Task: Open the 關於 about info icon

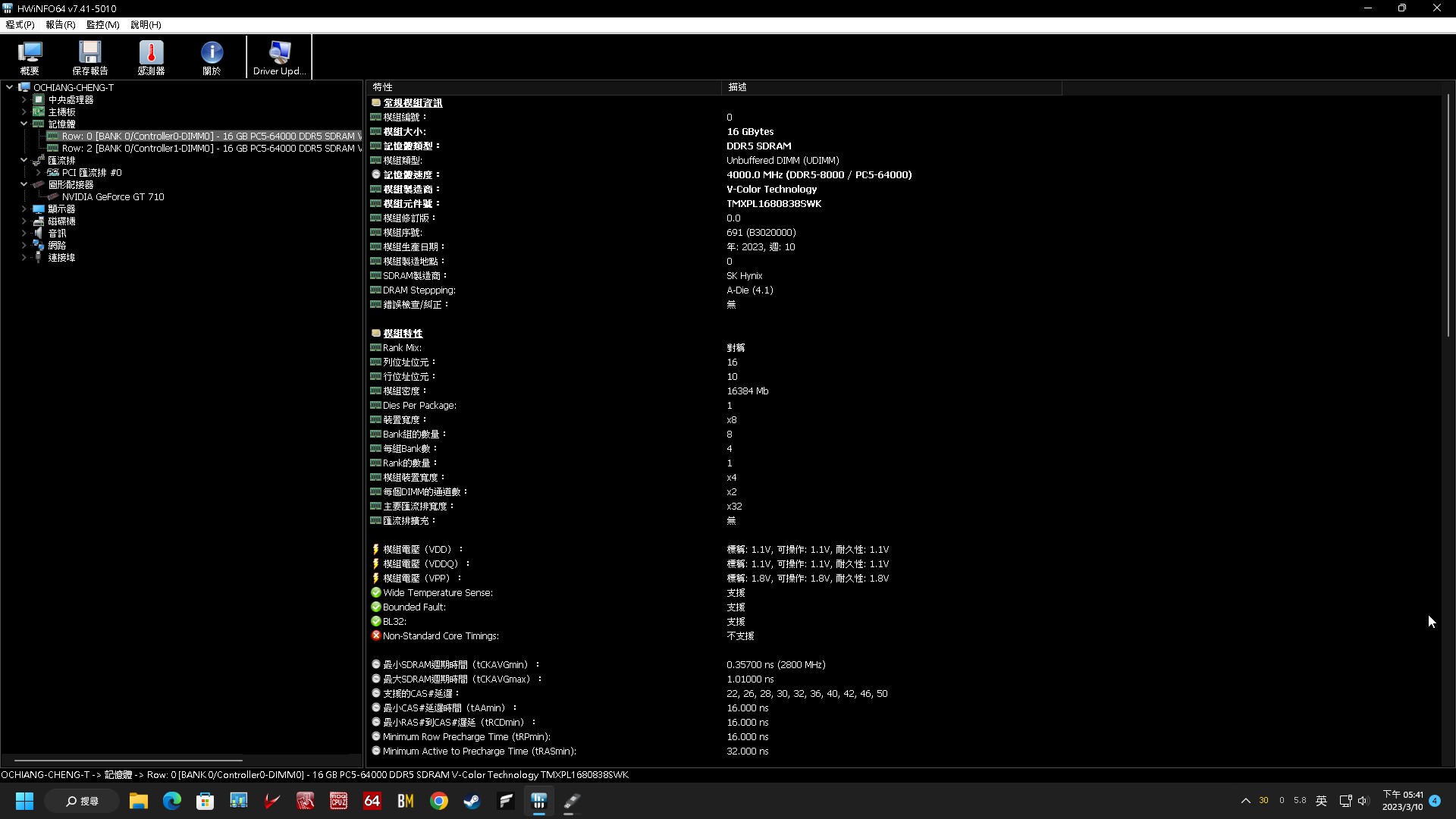Action: click(x=212, y=58)
